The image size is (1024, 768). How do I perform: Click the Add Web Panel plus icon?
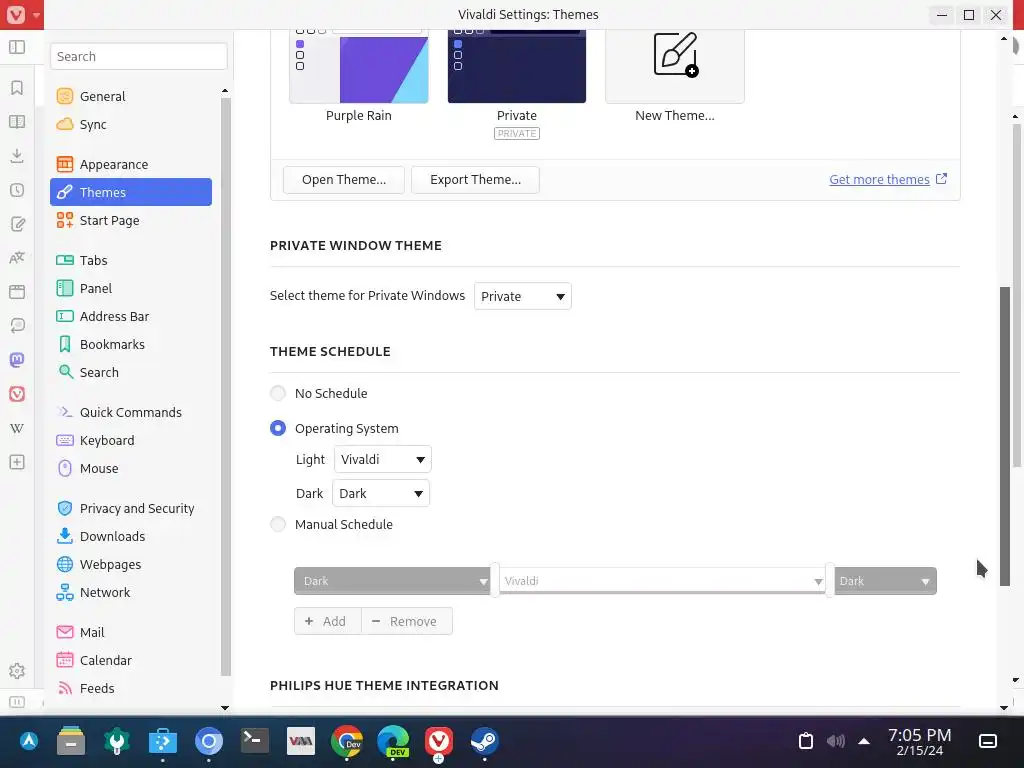click(x=17, y=462)
